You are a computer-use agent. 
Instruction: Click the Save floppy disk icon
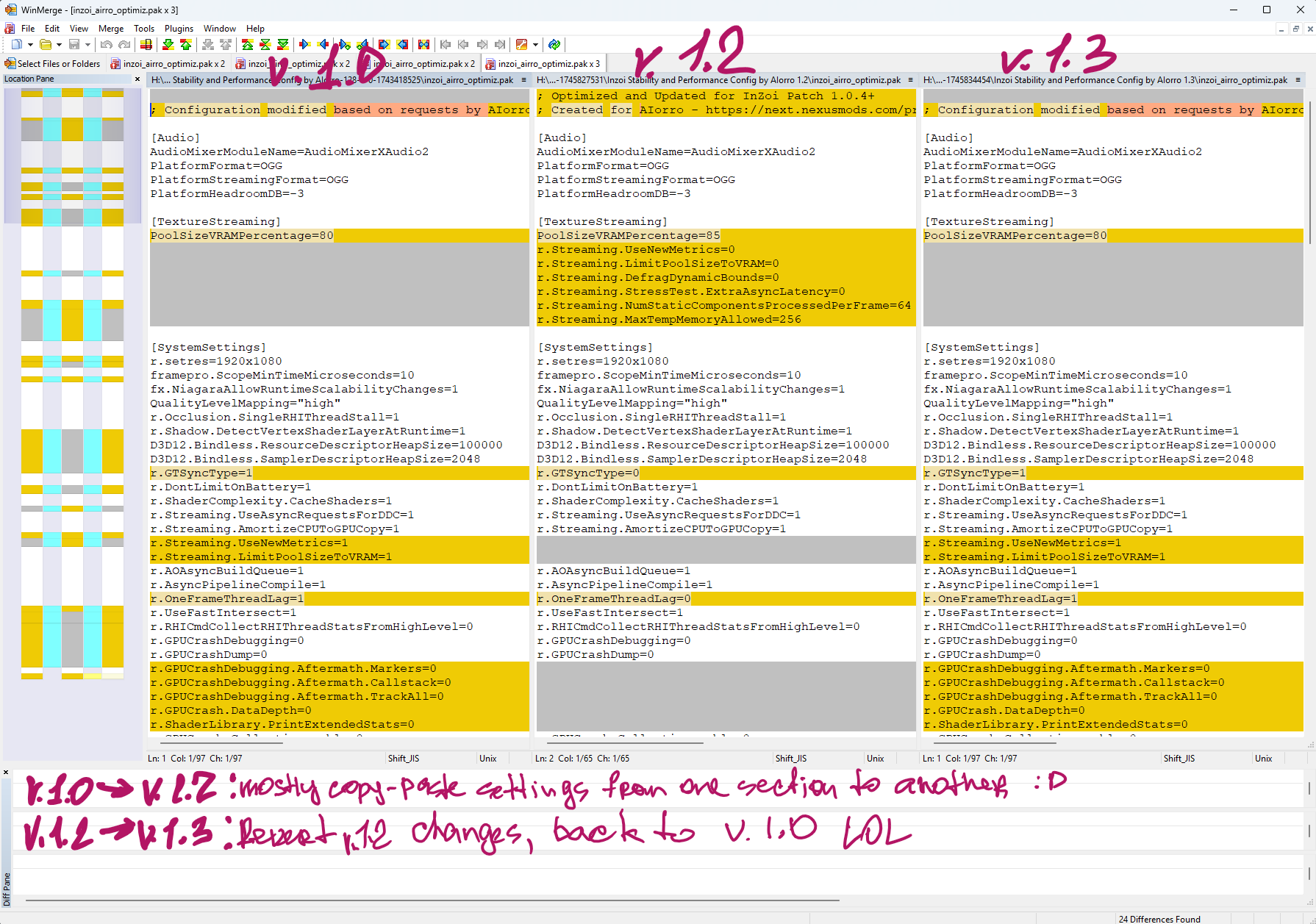[x=74, y=45]
